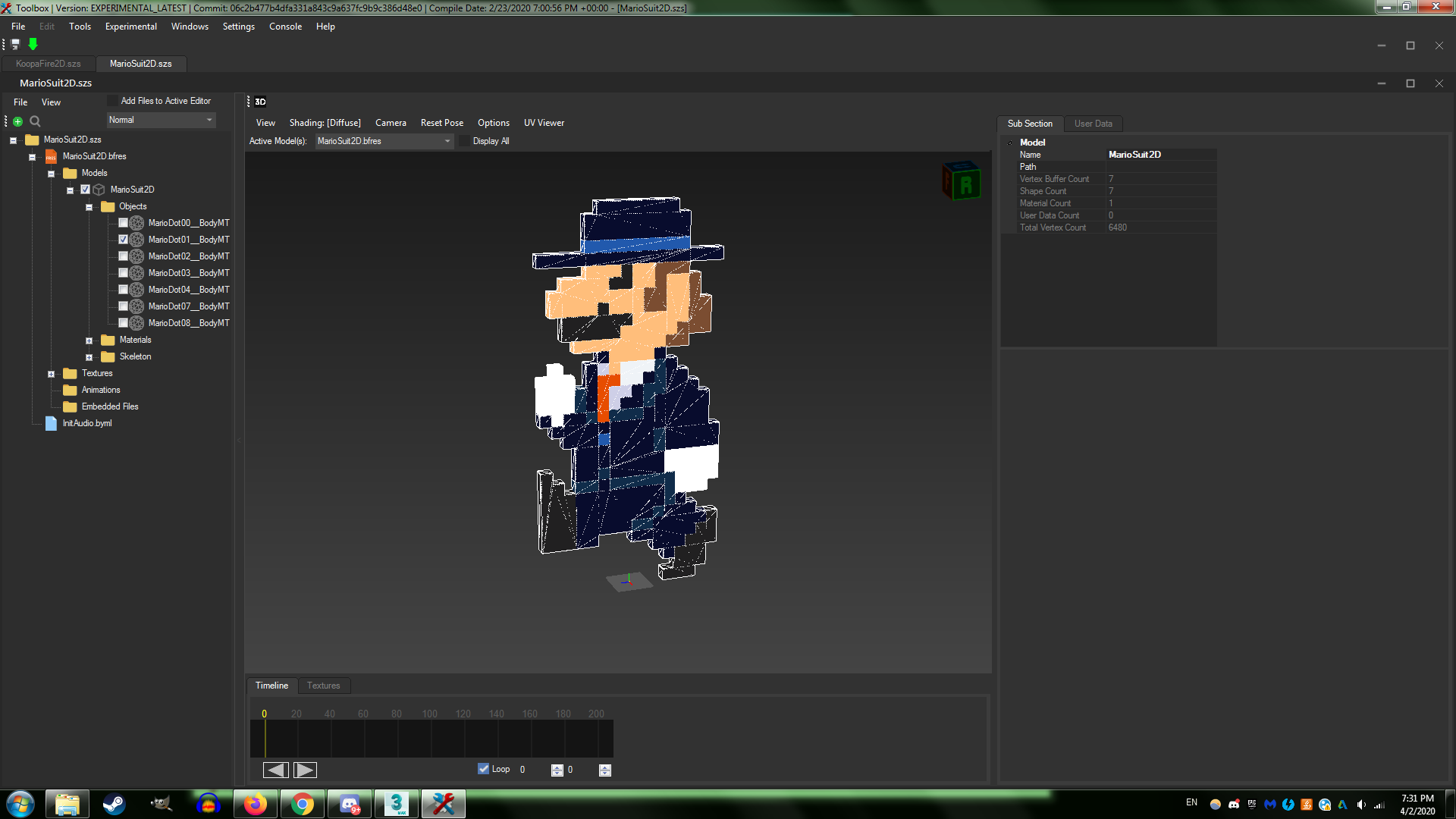Screen dimensions: 1456x819
Task: Open the Tools menu in the main menu bar
Action: pos(80,27)
